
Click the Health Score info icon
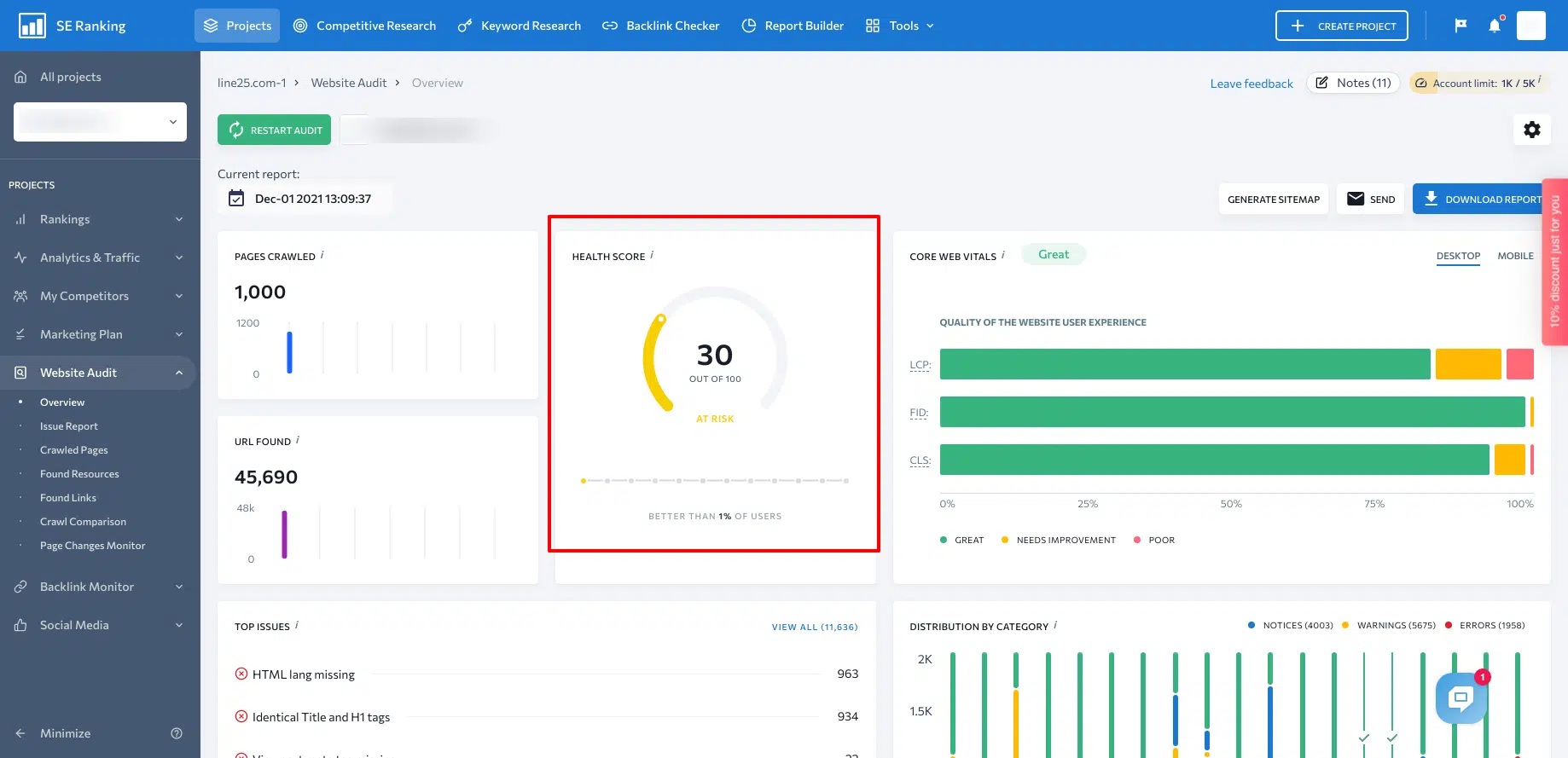click(653, 255)
